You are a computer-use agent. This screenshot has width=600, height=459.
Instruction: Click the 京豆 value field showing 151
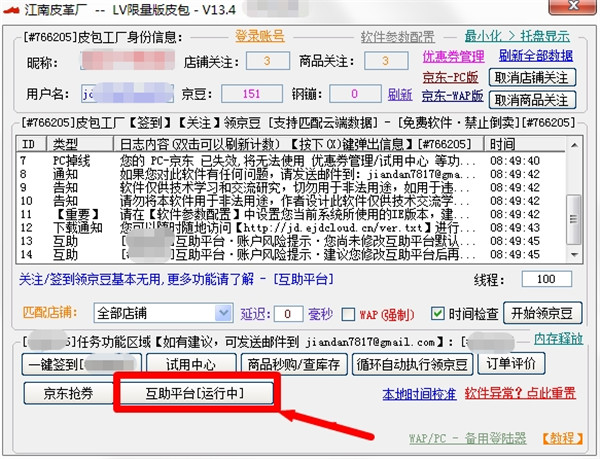(252, 94)
